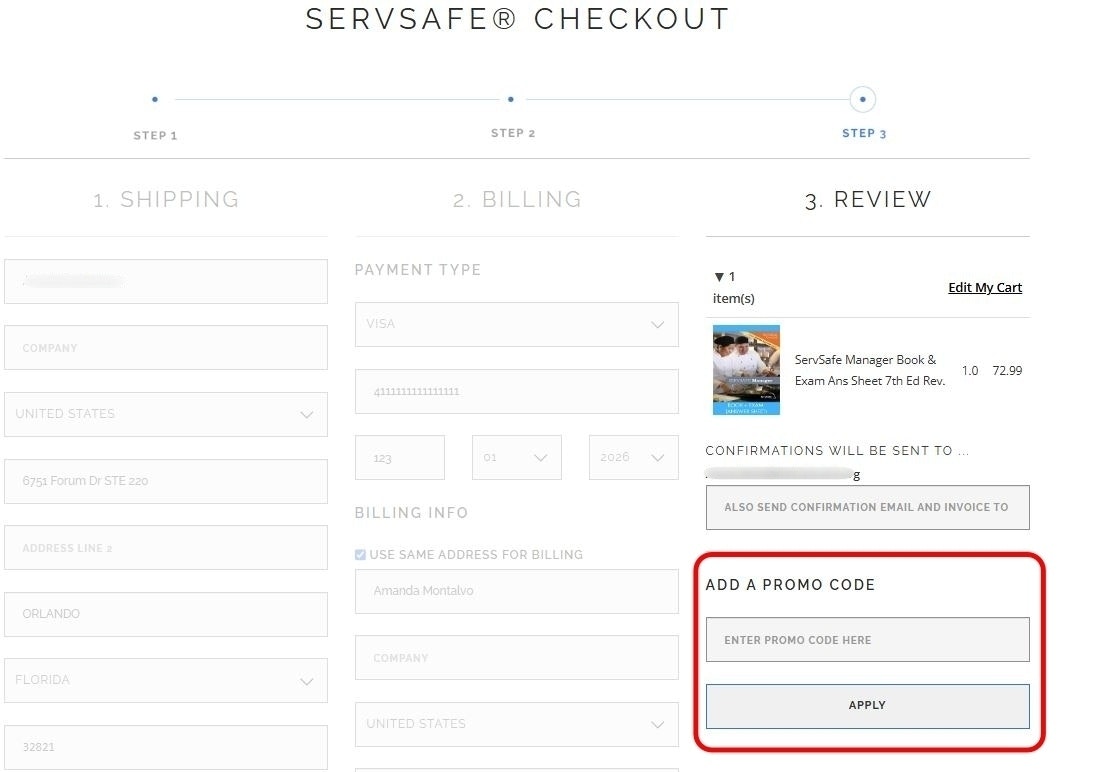This screenshot has width=1105, height=772.
Task: Click the shipping Company input field
Action: tap(166, 348)
